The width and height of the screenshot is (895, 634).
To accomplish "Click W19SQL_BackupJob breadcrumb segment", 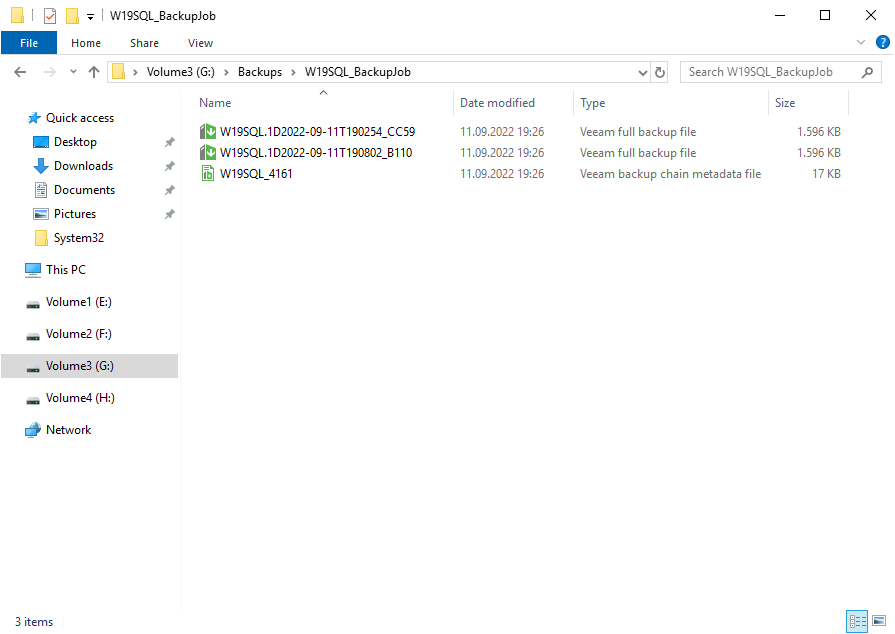I will pos(357,72).
